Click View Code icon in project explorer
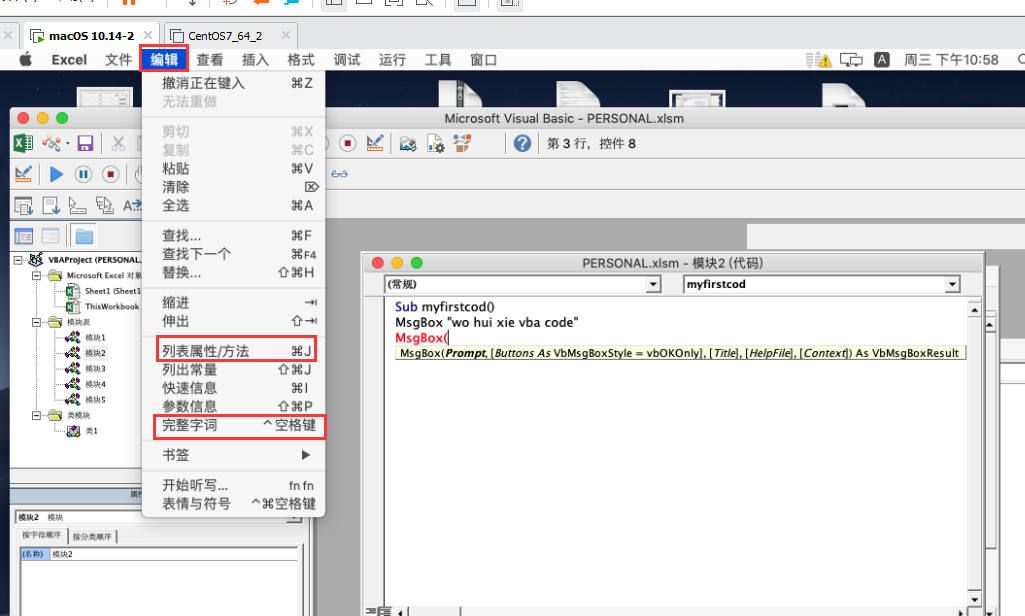The height and width of the screenshot is (616, 1025). [x=24, y=235]
